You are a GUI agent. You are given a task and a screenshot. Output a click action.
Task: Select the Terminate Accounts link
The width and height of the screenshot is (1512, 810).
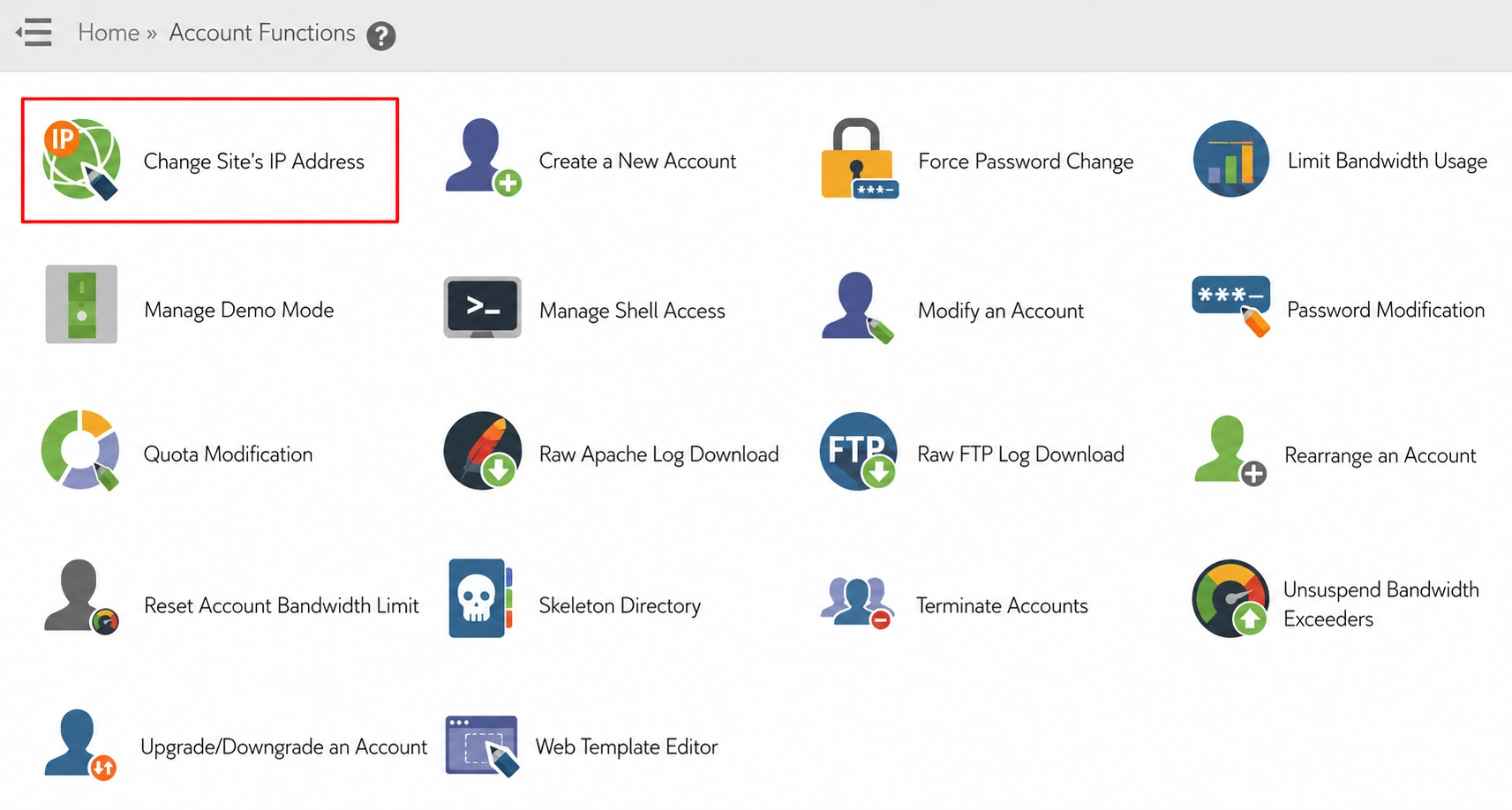click(1002, 605)
